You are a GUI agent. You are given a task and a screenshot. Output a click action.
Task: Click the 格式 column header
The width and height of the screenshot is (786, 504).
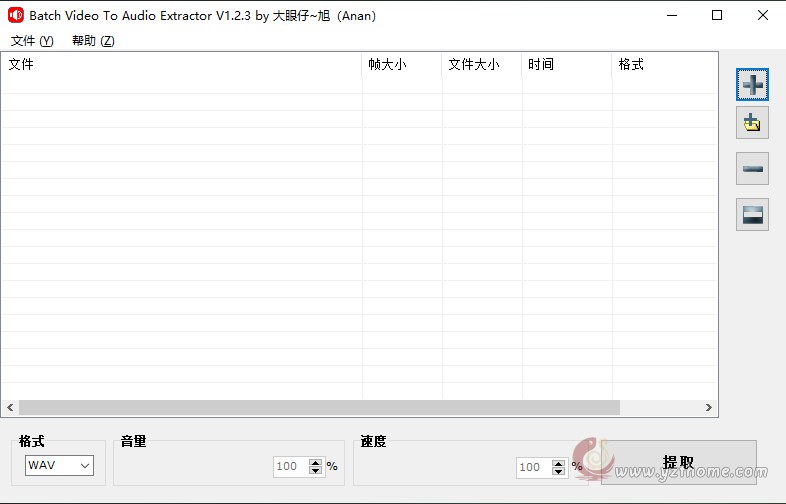[x=665, y=64]
